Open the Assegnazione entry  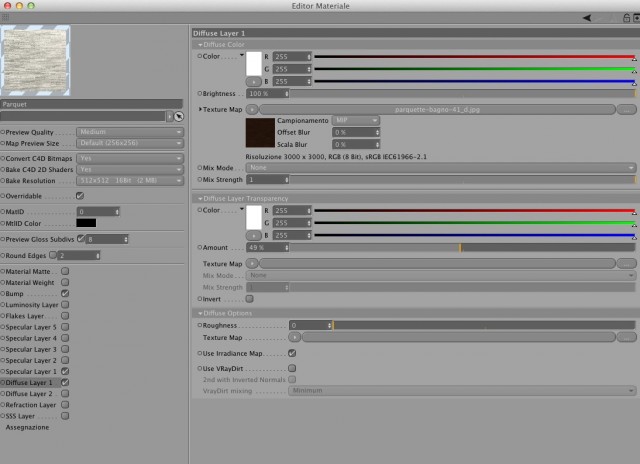[x=27, y=427]
